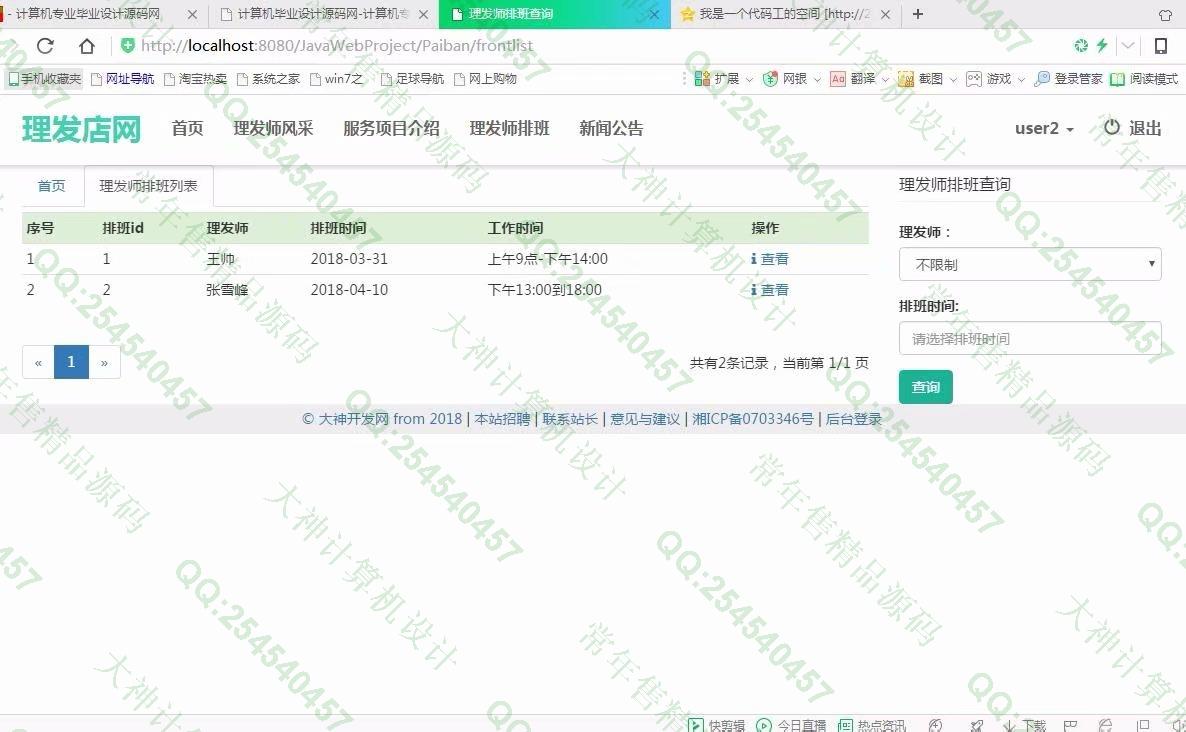Open 下载 downloads in status bar
The width and height of the screenshot is (1186, 732).
[1025, 725]
